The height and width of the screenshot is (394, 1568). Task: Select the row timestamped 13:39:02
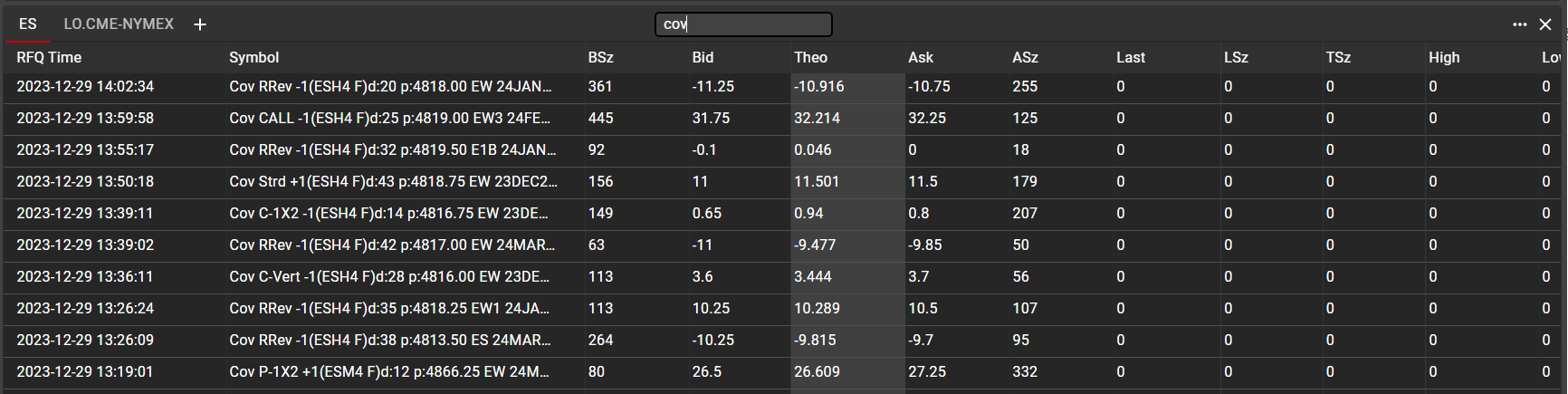pos(85,245)
